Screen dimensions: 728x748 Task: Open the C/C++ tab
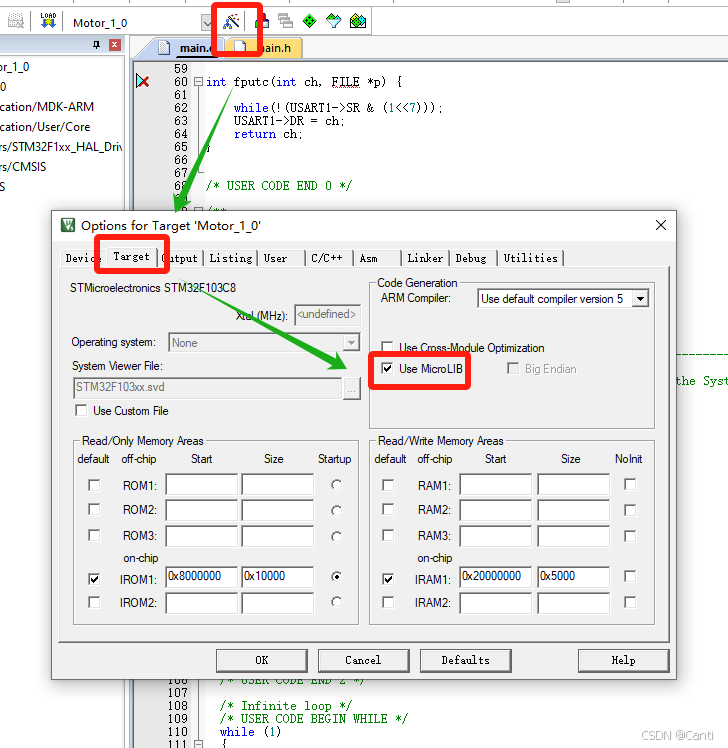tap(329, 258)
